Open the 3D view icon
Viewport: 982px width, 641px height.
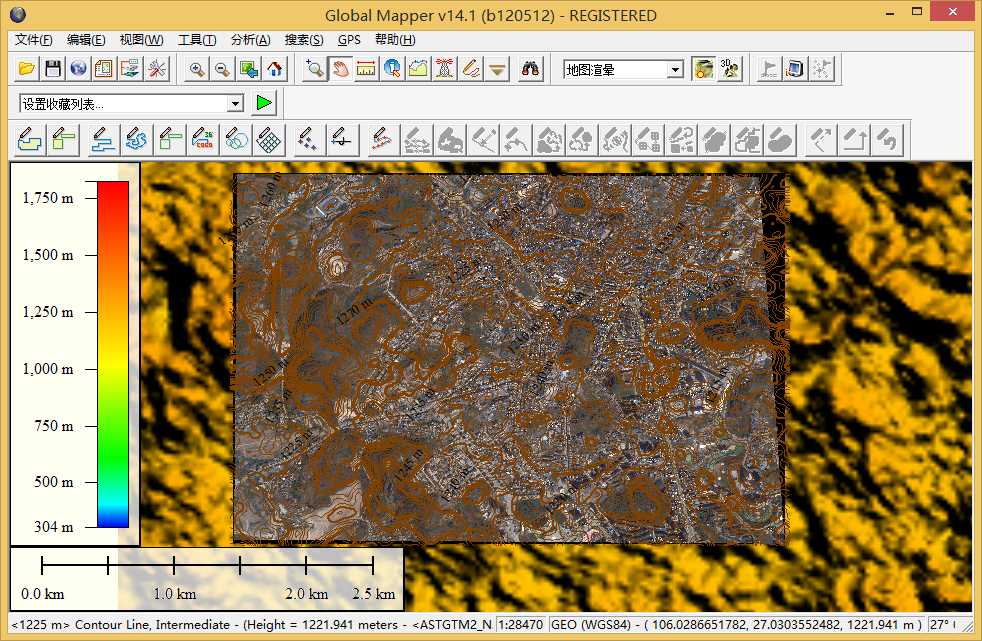[730, 69]
